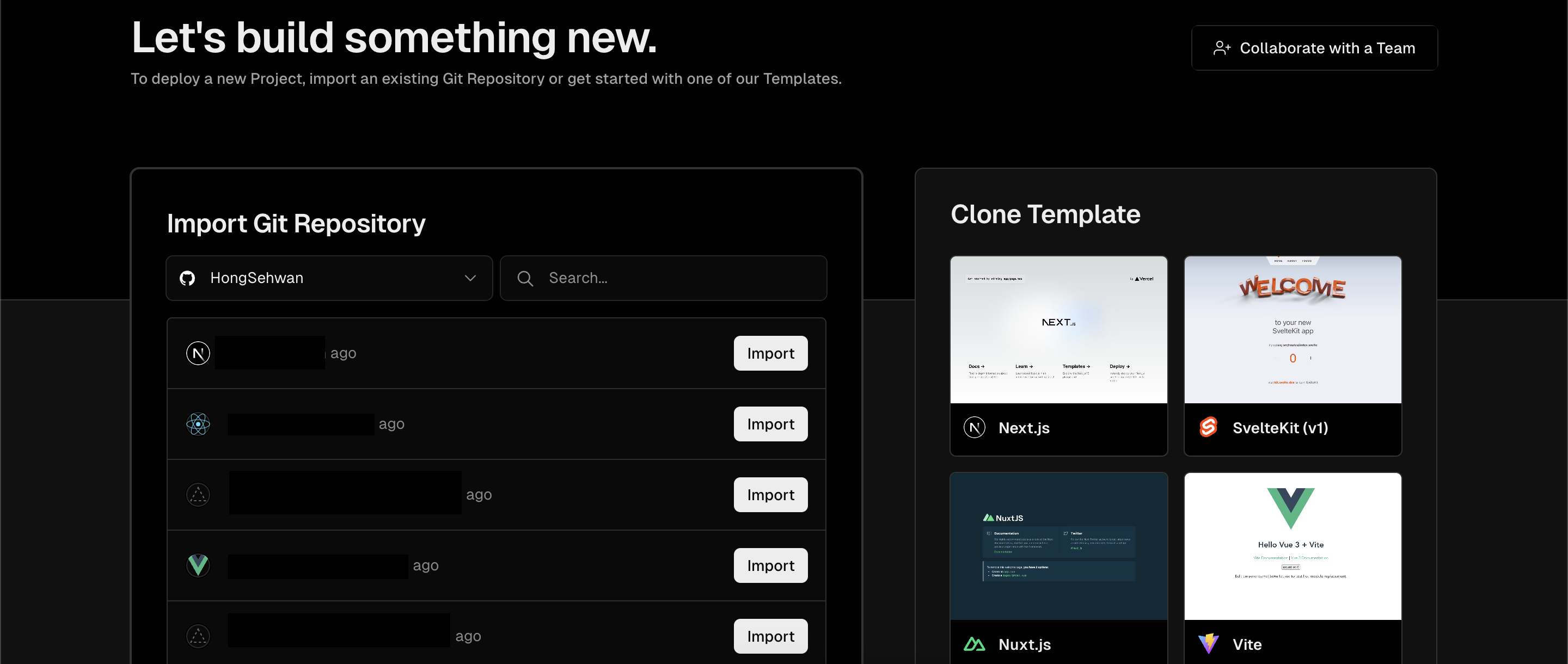
Task: Click the Vue logo icon in repository list
Action: tap(198, 565)
